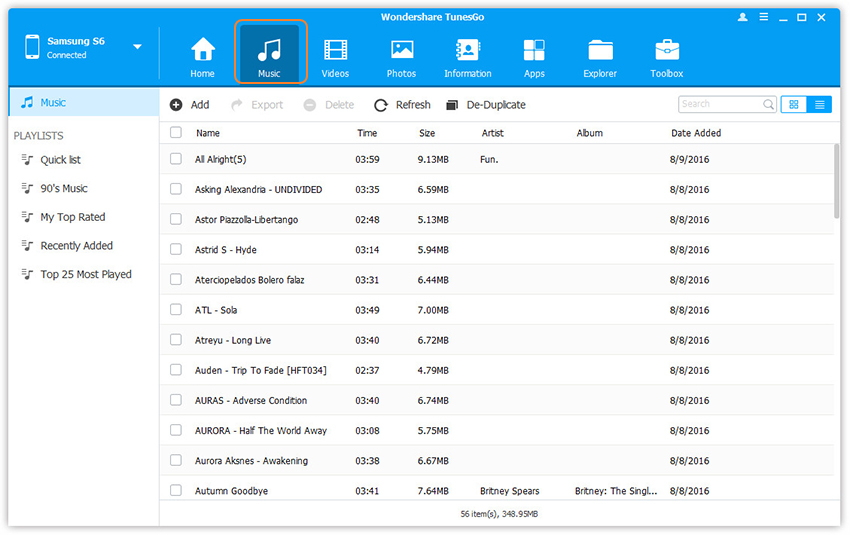This screenshot has width=850, height=535.
Task: Check the Asking Alexandria - UNDIVIDED checkbox
Action: (176, 189)
